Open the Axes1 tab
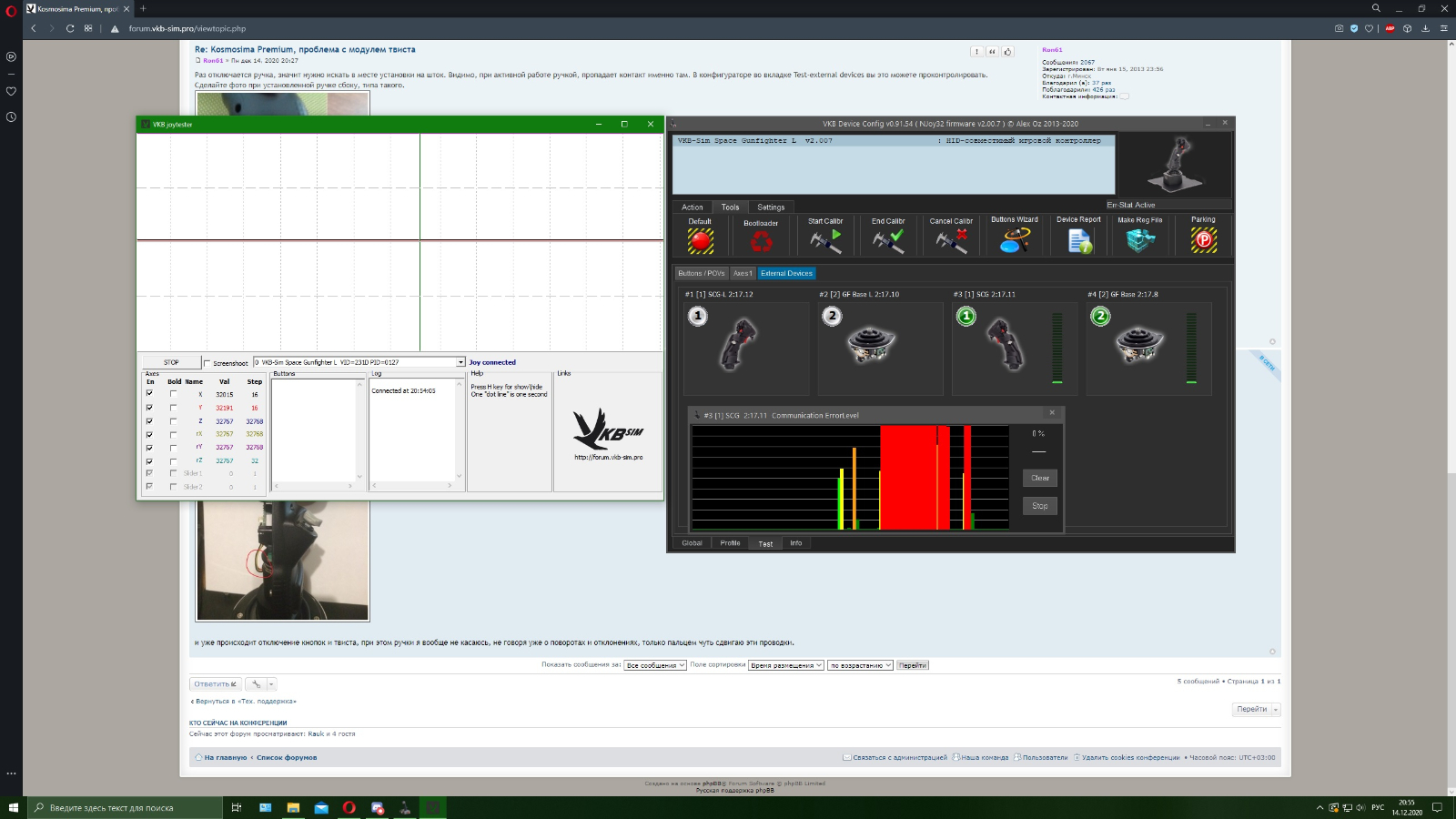 (743, 273)
